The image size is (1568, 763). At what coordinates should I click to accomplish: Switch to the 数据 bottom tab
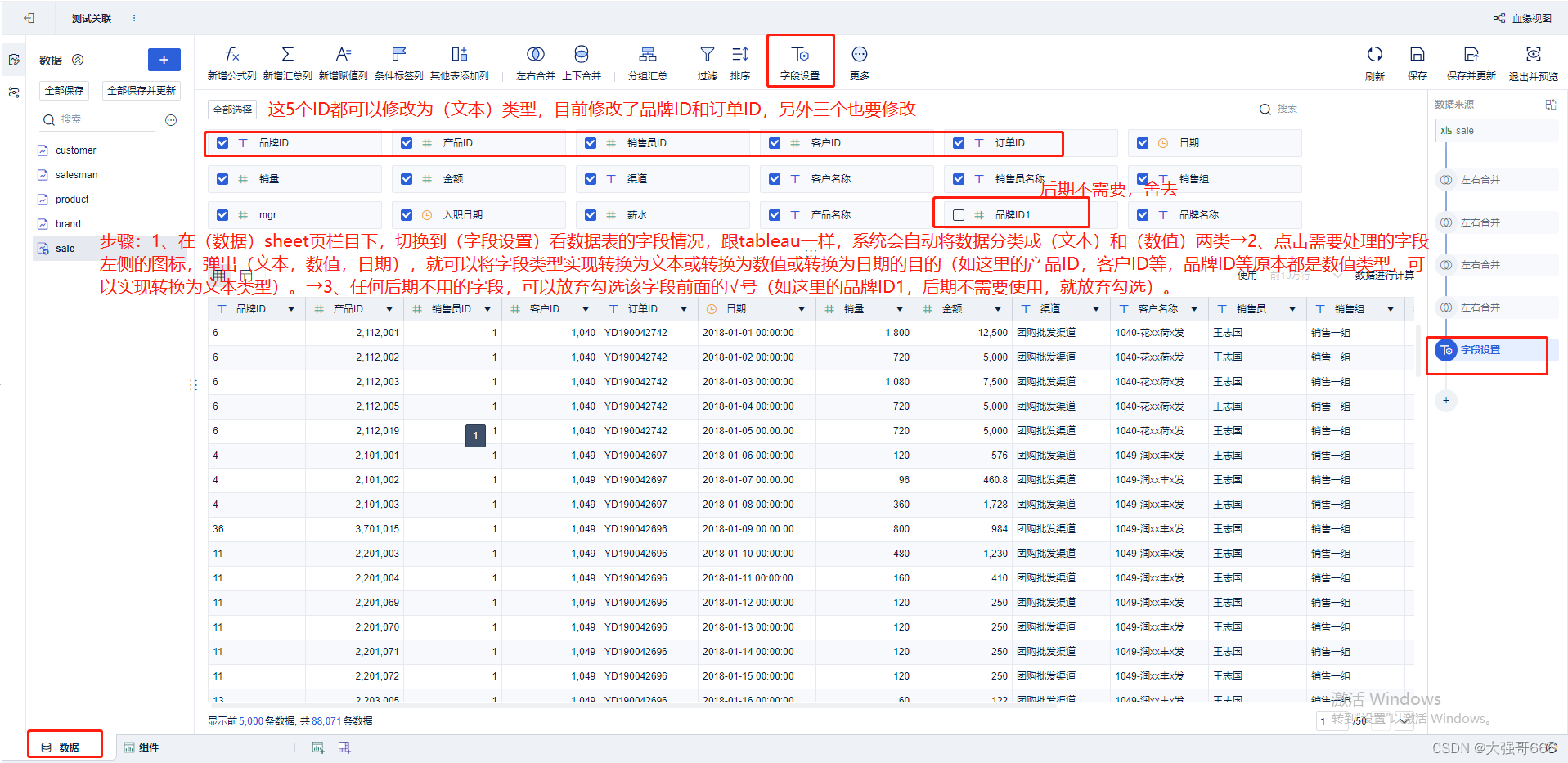61,747
